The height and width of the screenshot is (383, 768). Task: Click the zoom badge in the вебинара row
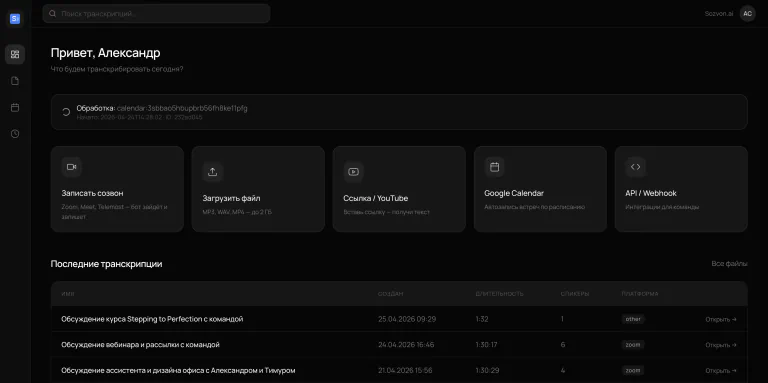click(x=633, y=345)
